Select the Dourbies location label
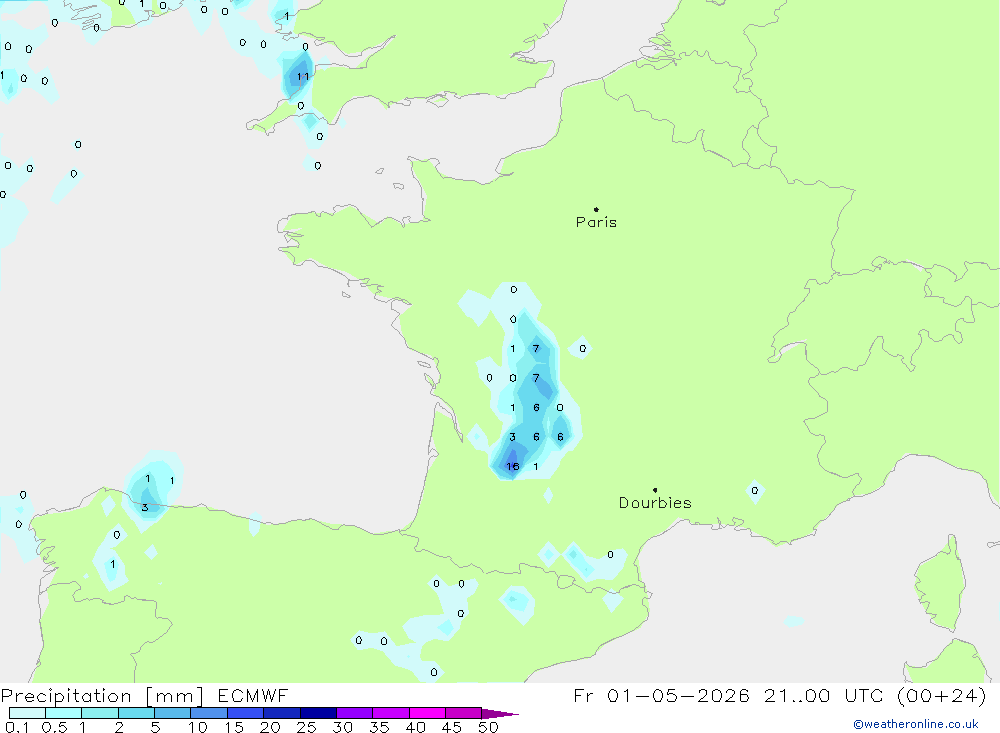Image resolution: width=1000 pixels, height=733 pixels. pyautogui.click(x=655, y=503)
